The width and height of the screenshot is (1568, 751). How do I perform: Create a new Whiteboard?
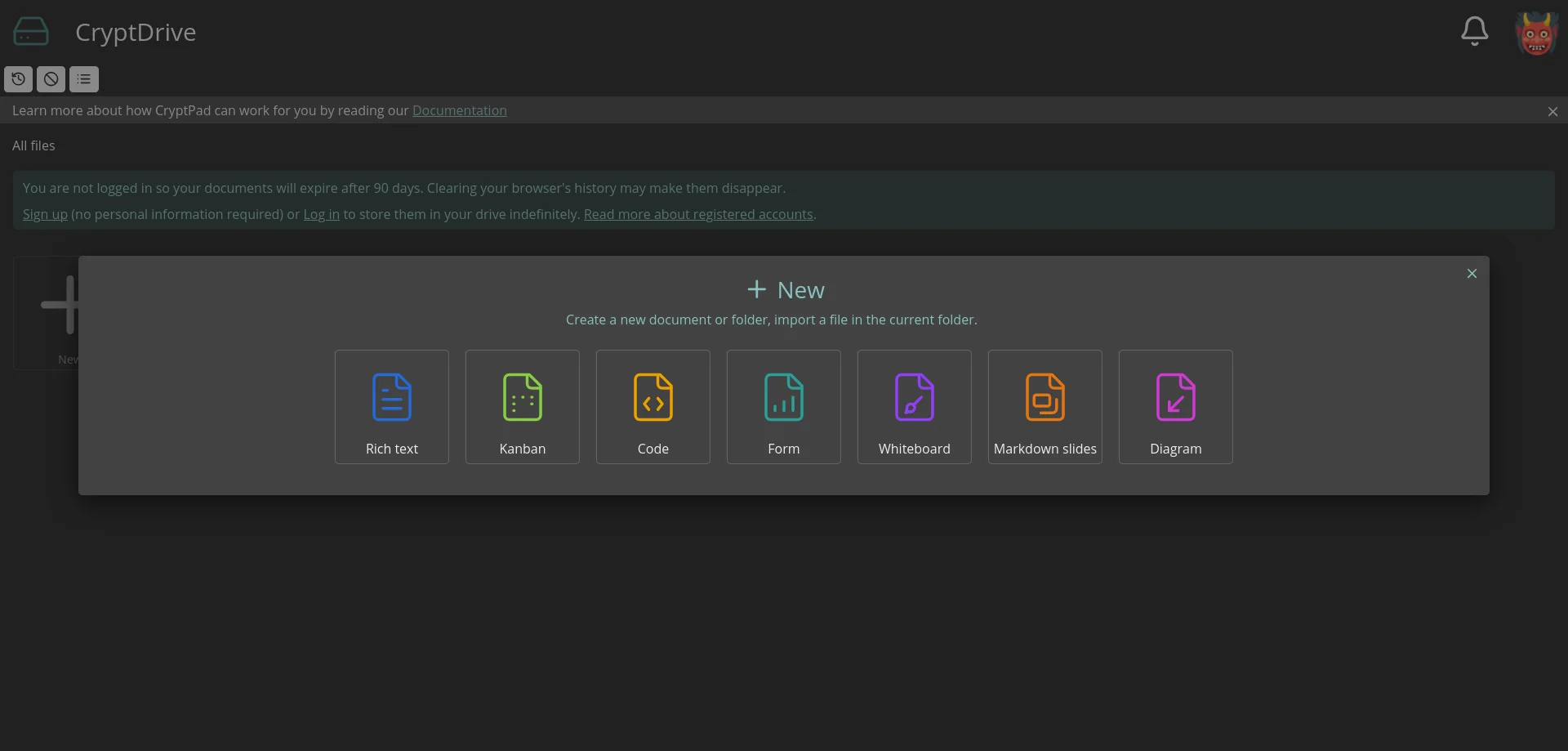[x=914, y=407]
